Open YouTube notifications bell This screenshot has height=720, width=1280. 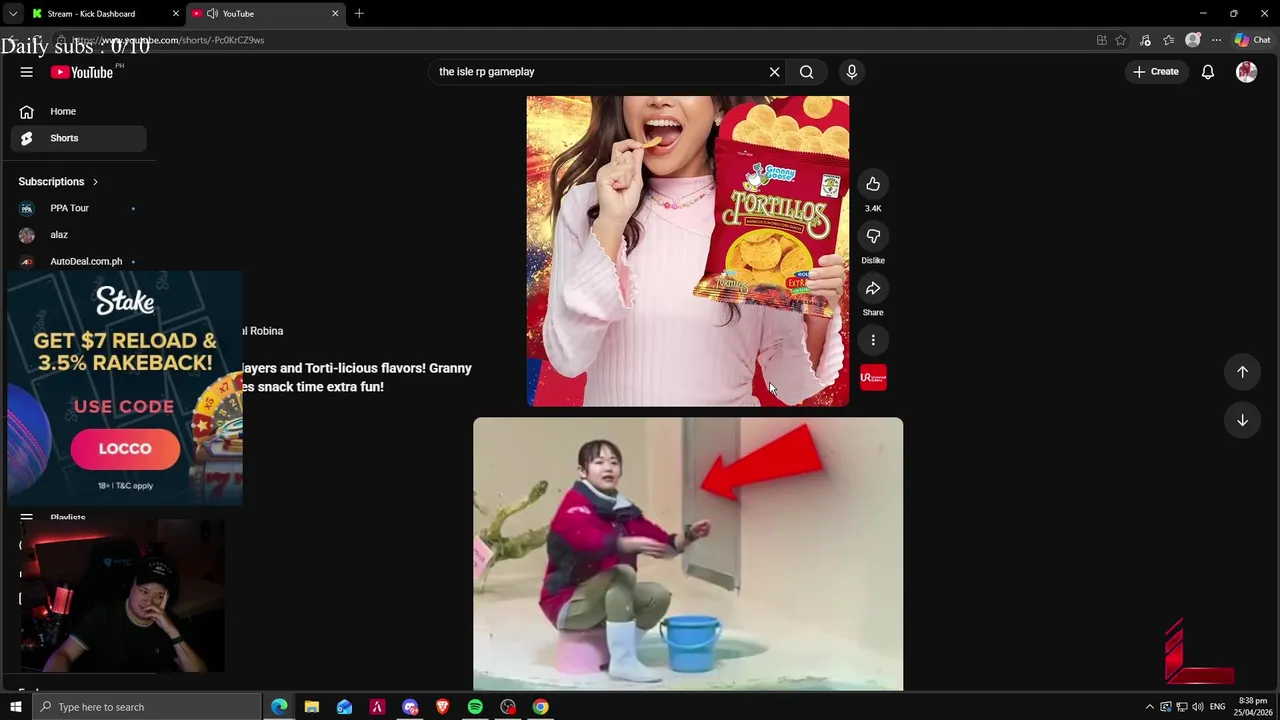tap(1208, 72)
